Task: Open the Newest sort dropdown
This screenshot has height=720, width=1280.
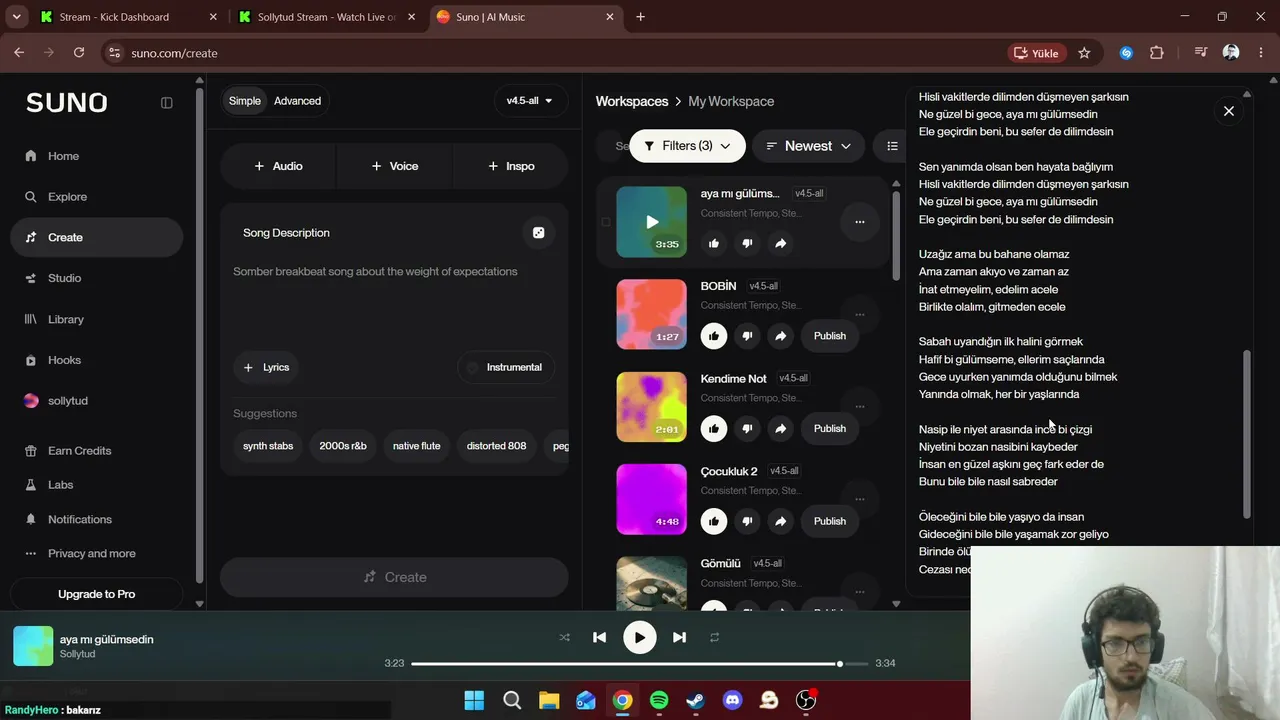Action: coord(808,146)
